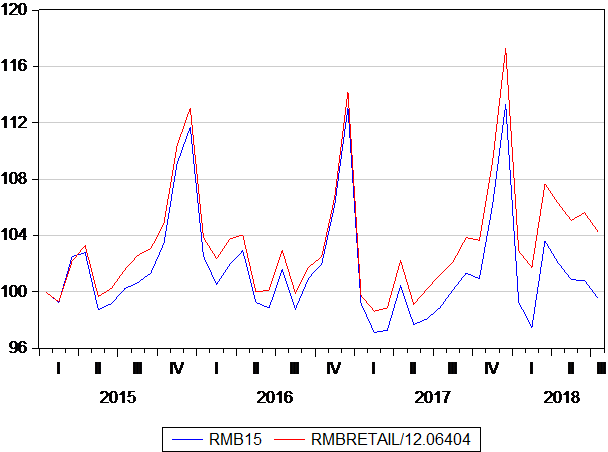Click the red peak in late 2015
Viewport: 608px width, 452px height.
point(190,109)
